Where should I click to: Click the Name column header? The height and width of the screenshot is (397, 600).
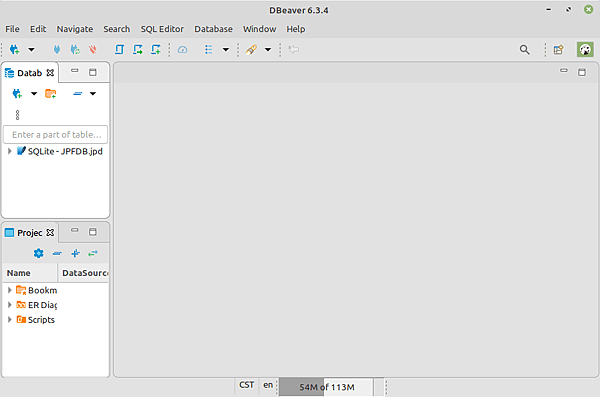pos(30,273)
